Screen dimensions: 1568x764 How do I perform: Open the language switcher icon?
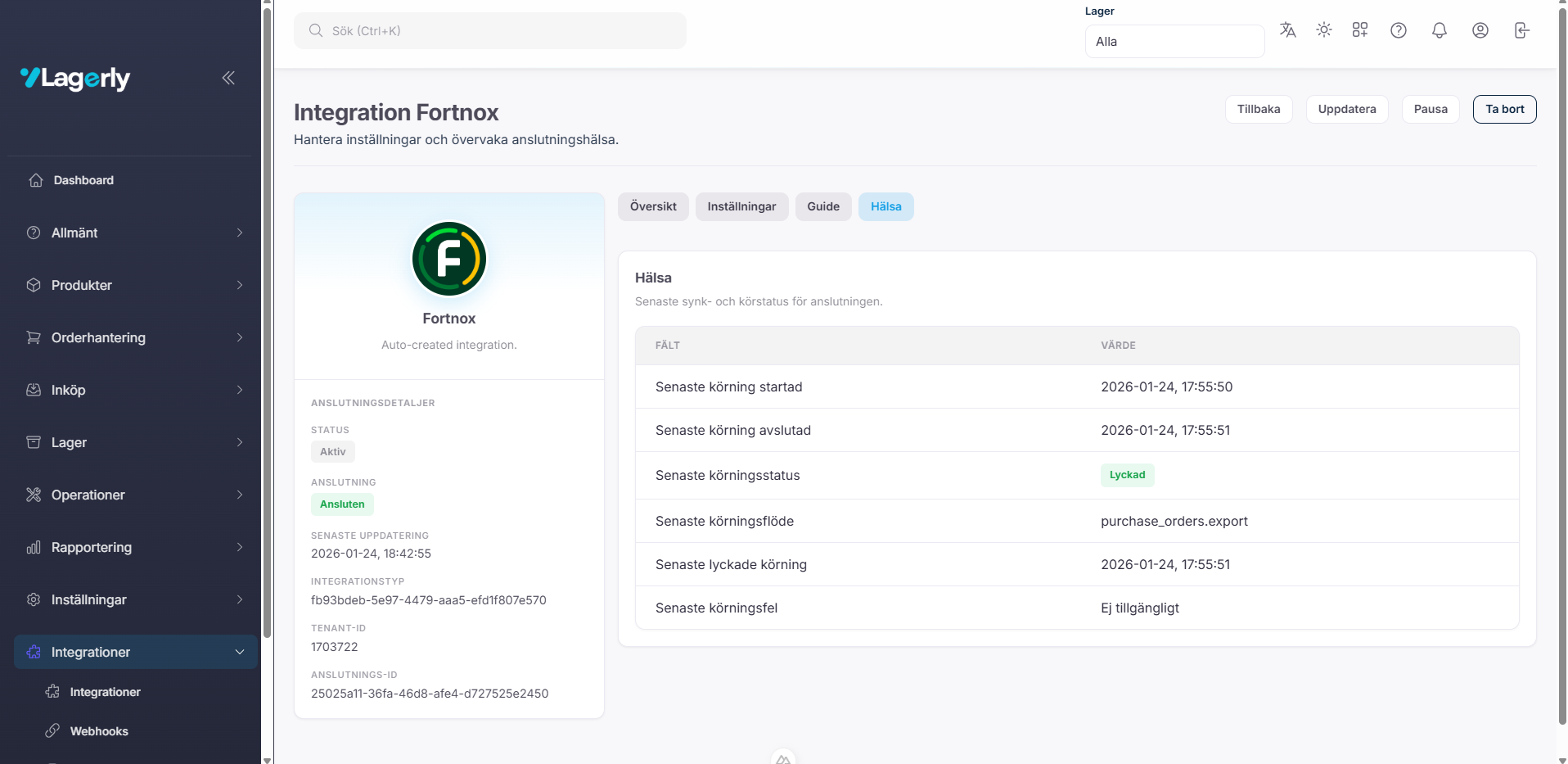(x=1287, y=30)
